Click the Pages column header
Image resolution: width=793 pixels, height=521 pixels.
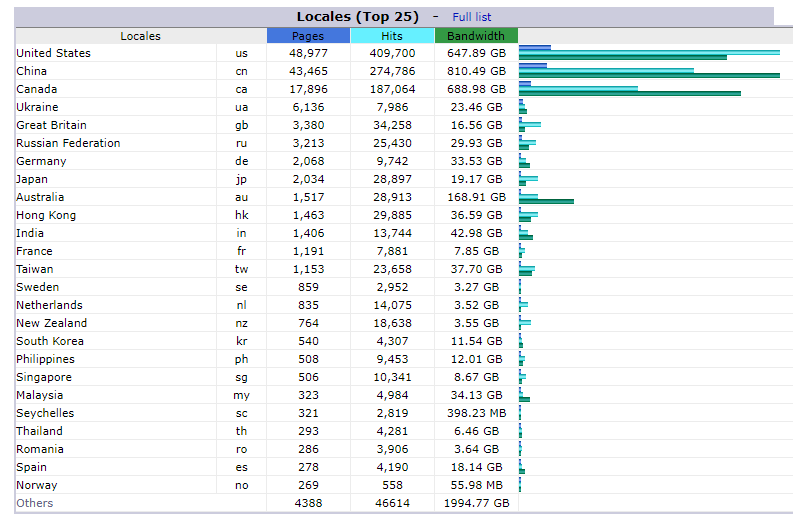click(308, 36)
